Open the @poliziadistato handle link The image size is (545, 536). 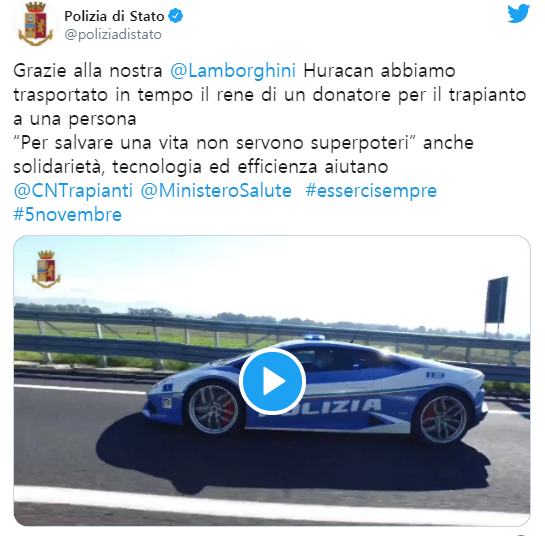[x=113, y=34]
